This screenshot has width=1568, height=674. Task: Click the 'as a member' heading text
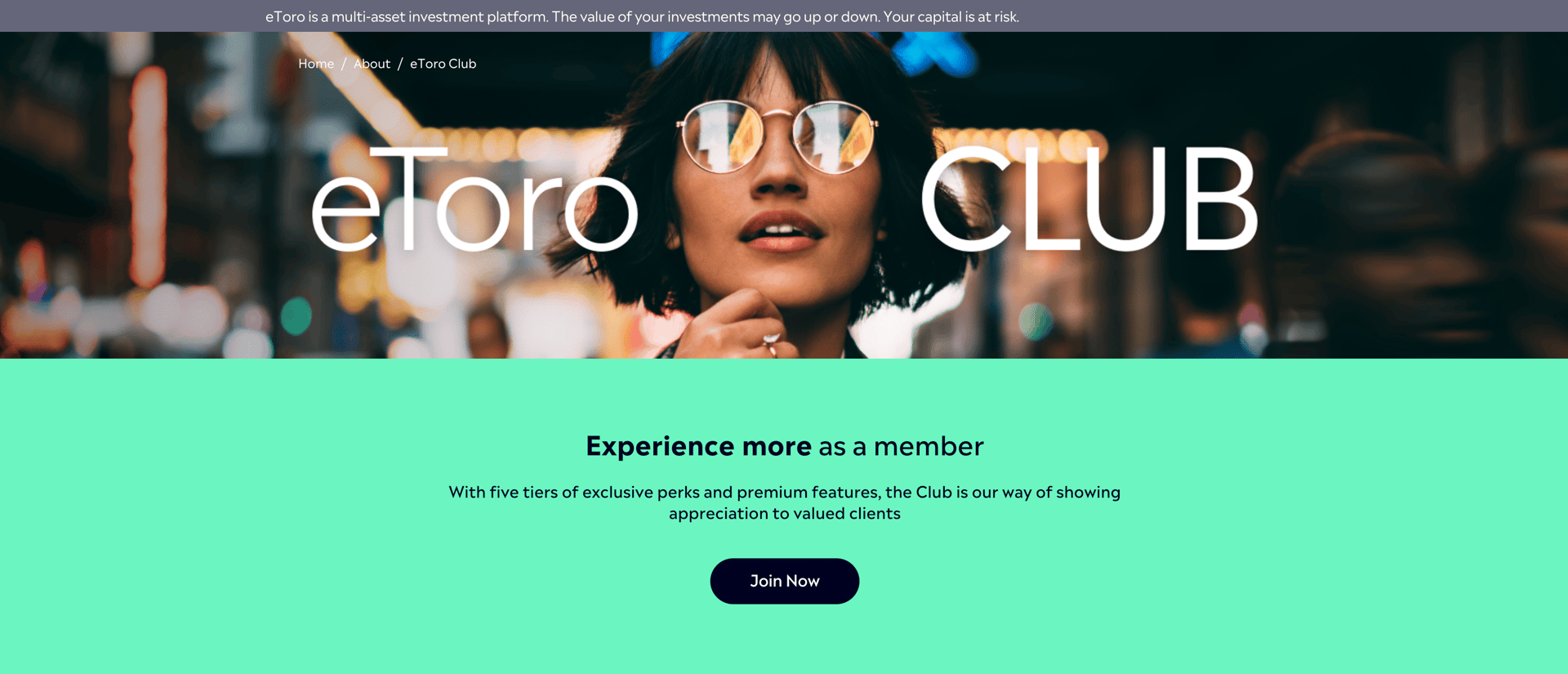click(901, 446)
